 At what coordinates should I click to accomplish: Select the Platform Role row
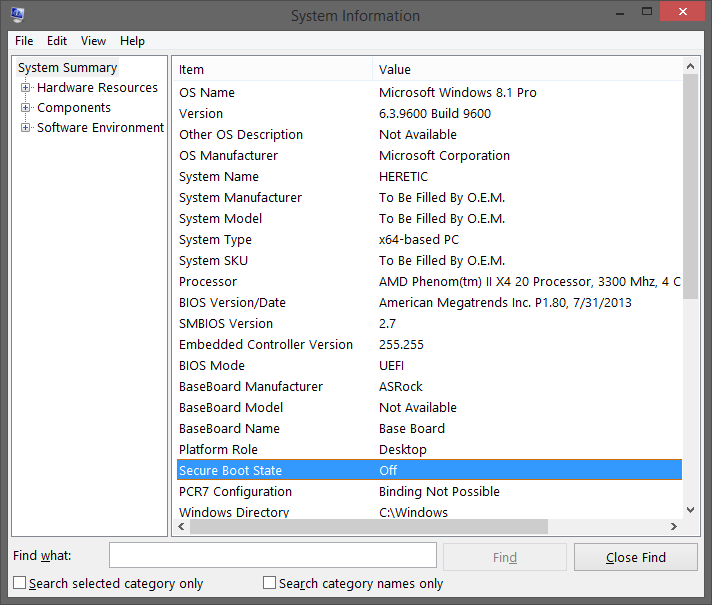[x=429, y=450]
